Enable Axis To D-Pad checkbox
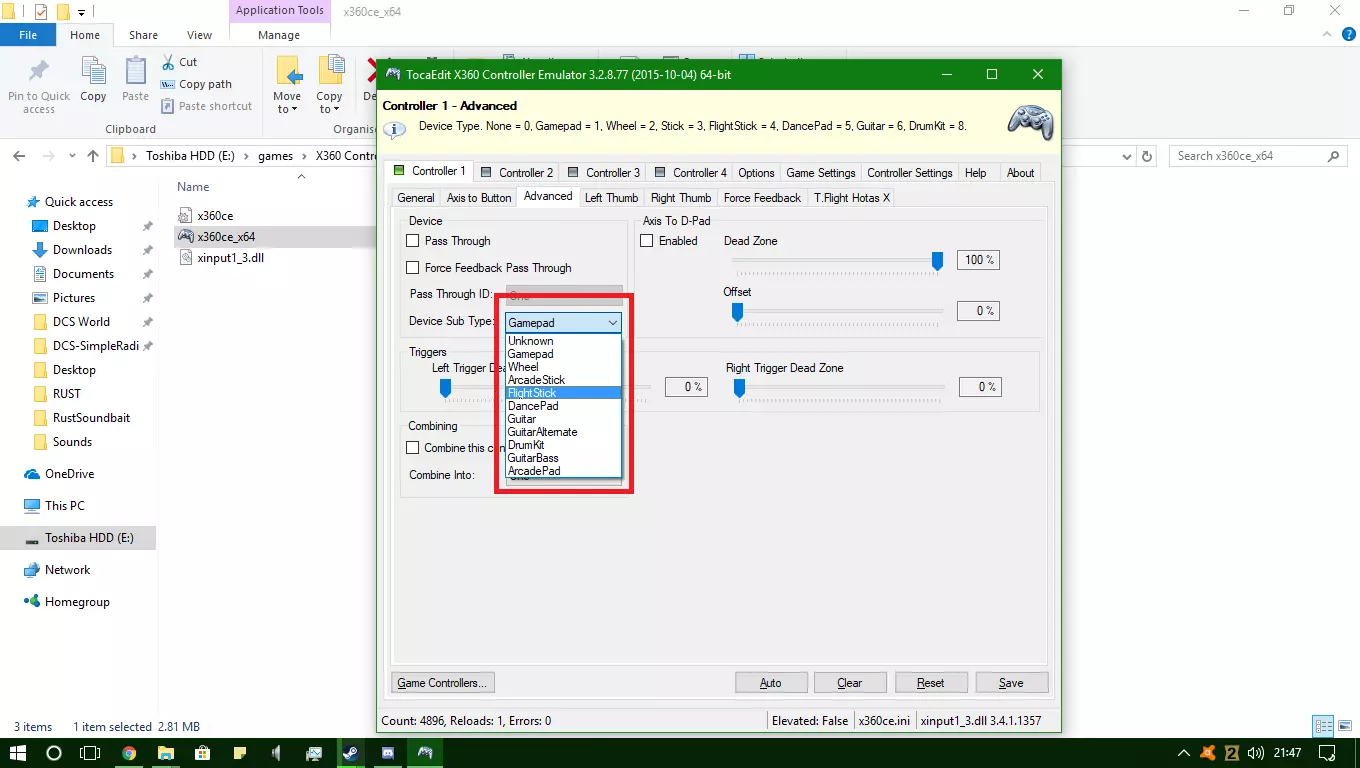1360x768 pixels. tap(647, 241)
